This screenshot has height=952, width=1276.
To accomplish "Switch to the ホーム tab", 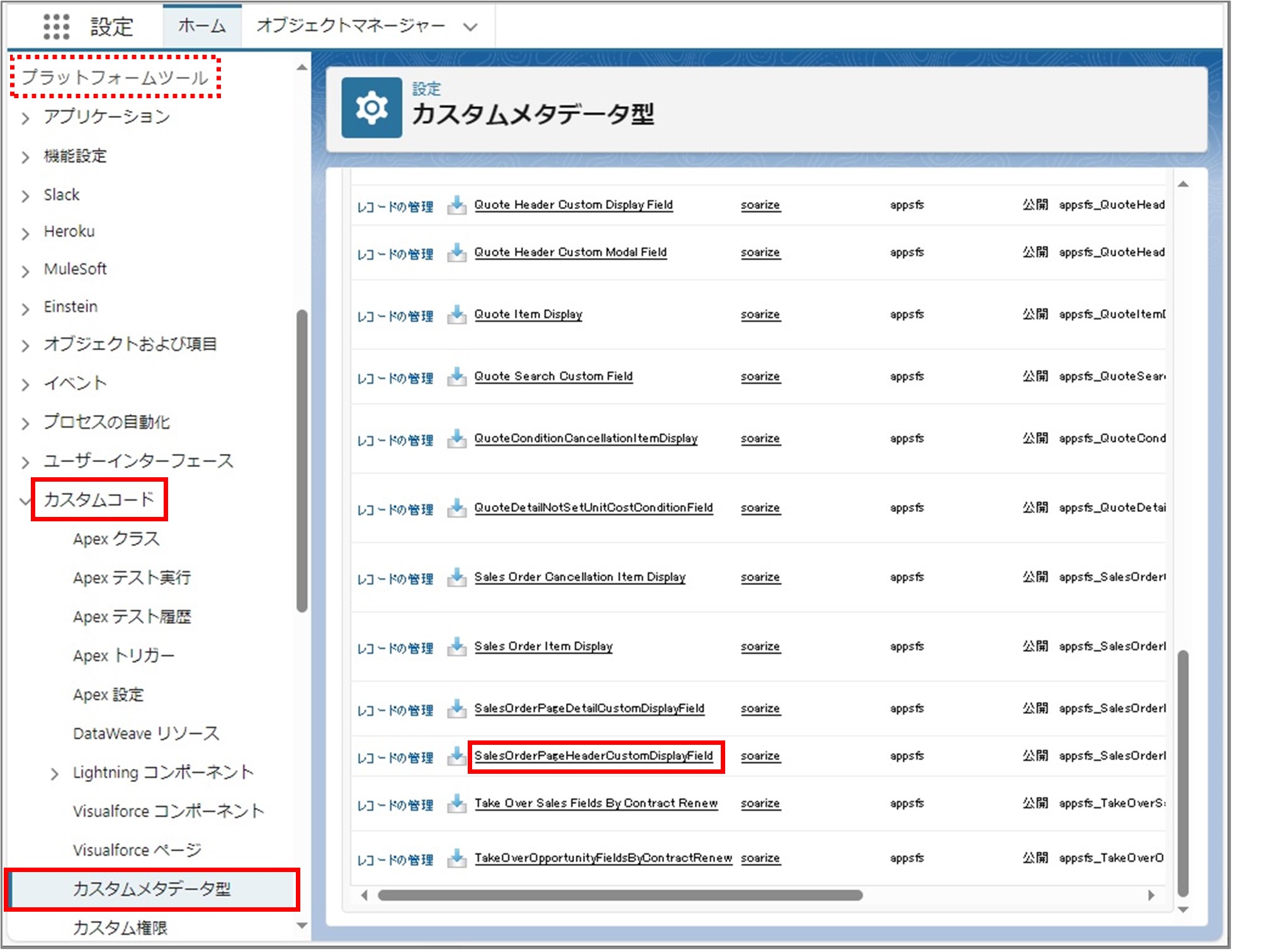I will [202, 26].
